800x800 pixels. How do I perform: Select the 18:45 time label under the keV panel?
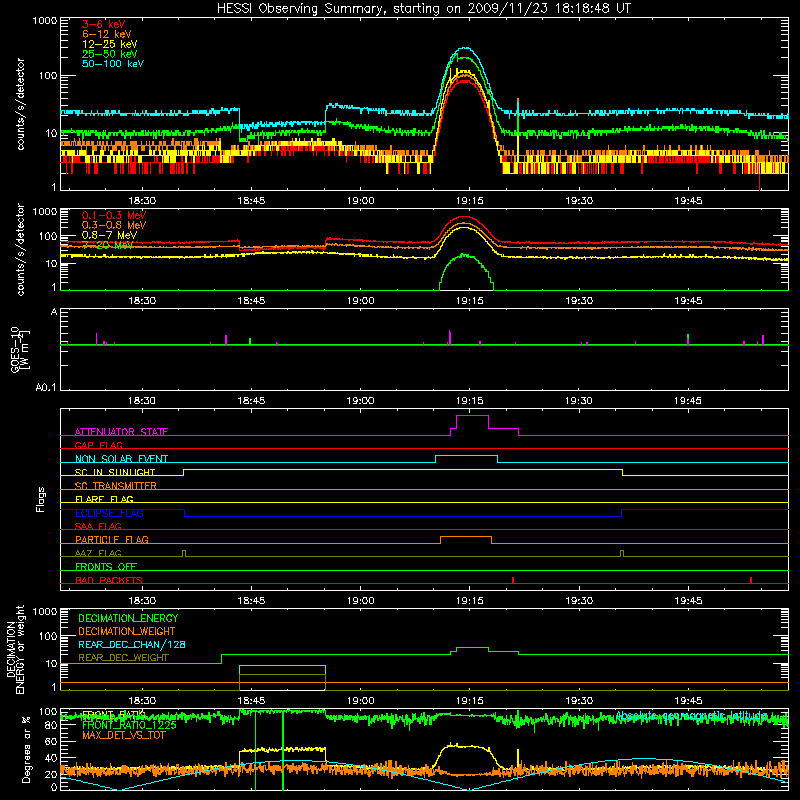click(251, 201)
